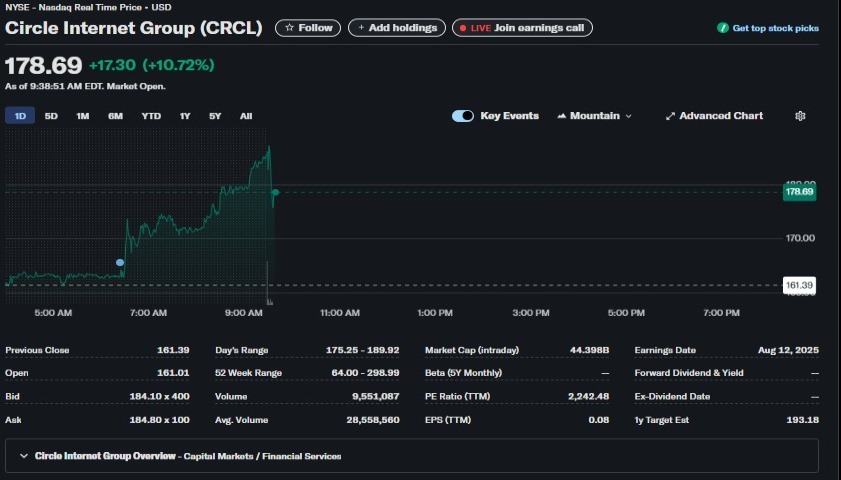
Task: Click the green top stock picks icon
Action: coord(722,28)
